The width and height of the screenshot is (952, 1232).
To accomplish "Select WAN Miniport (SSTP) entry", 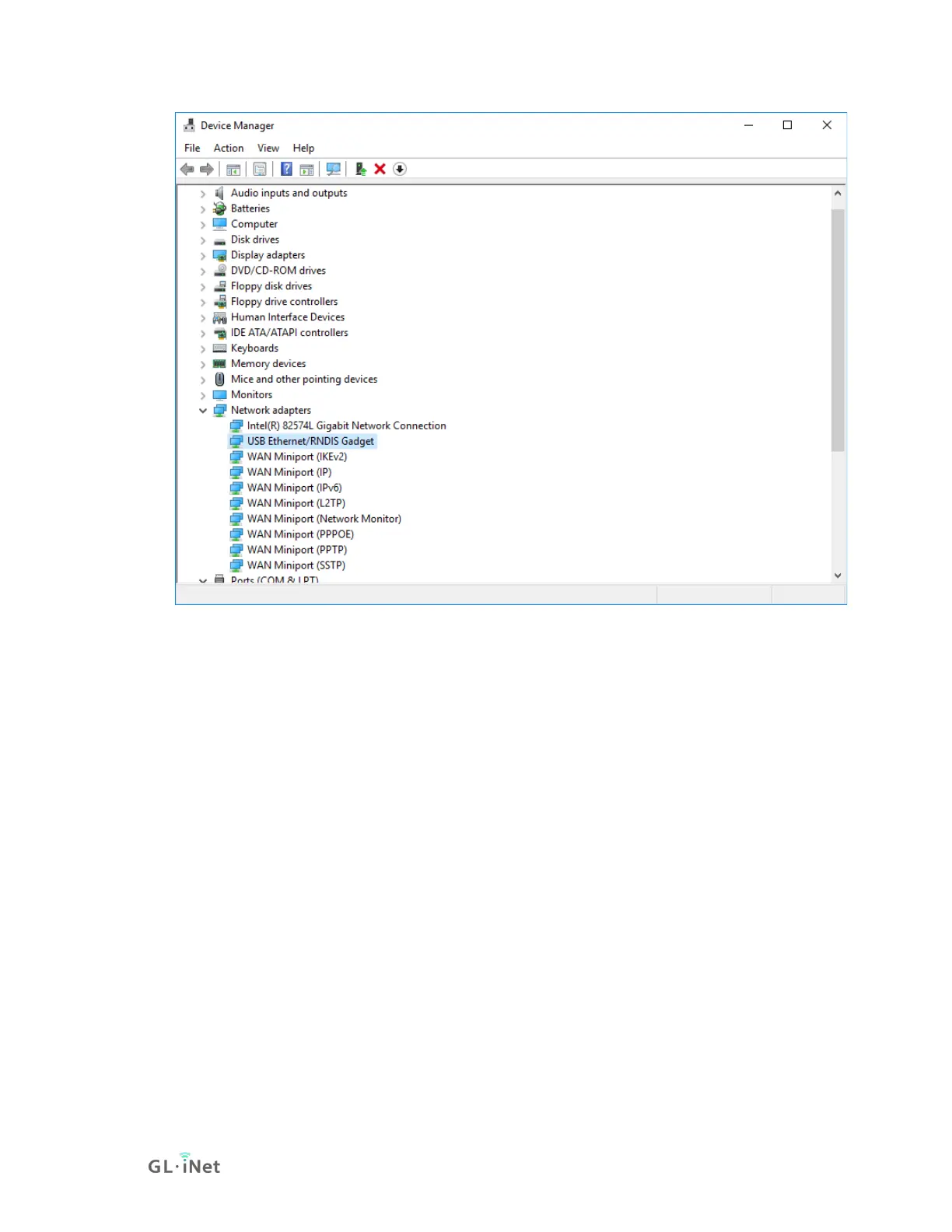I will coord(296,566).
